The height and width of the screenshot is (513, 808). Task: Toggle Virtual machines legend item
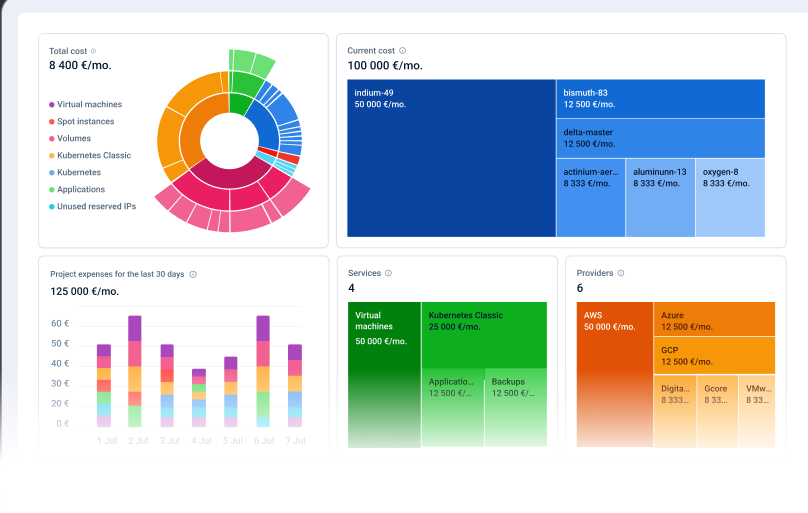coord(89,104)
